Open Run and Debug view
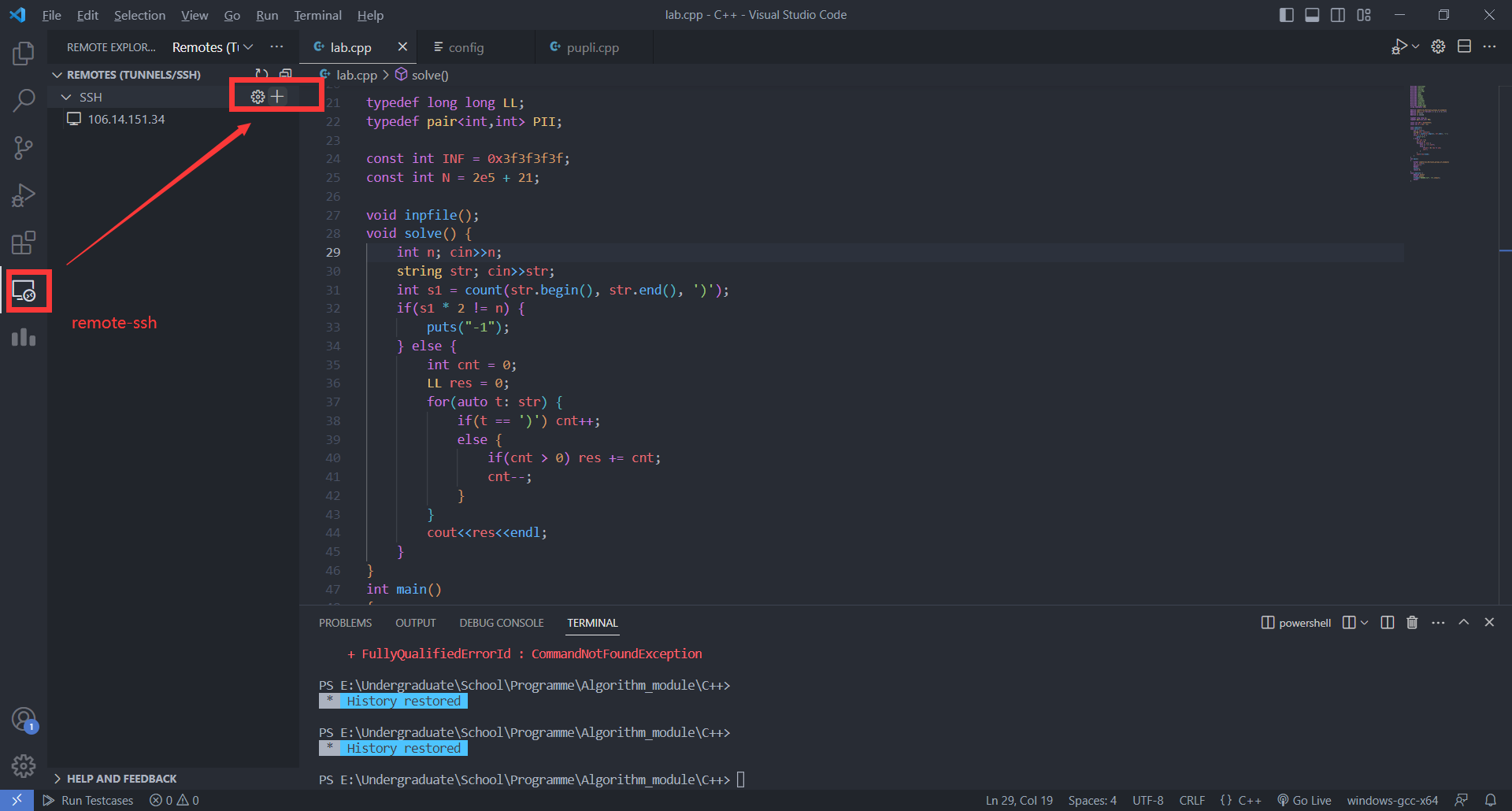The height and width of the screenshot is (811, 1512). pyautogui.click(x=24, y=195)
